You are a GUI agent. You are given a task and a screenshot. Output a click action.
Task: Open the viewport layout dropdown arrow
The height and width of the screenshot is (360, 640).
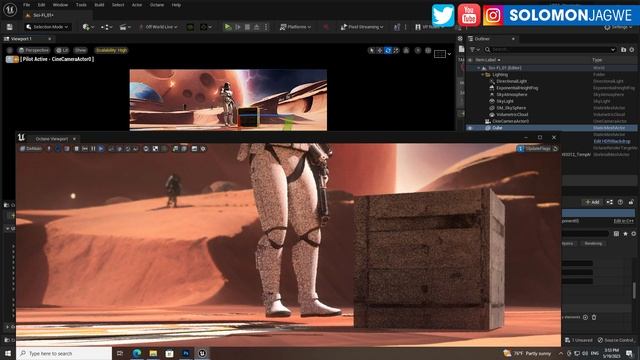click(449, 54)
